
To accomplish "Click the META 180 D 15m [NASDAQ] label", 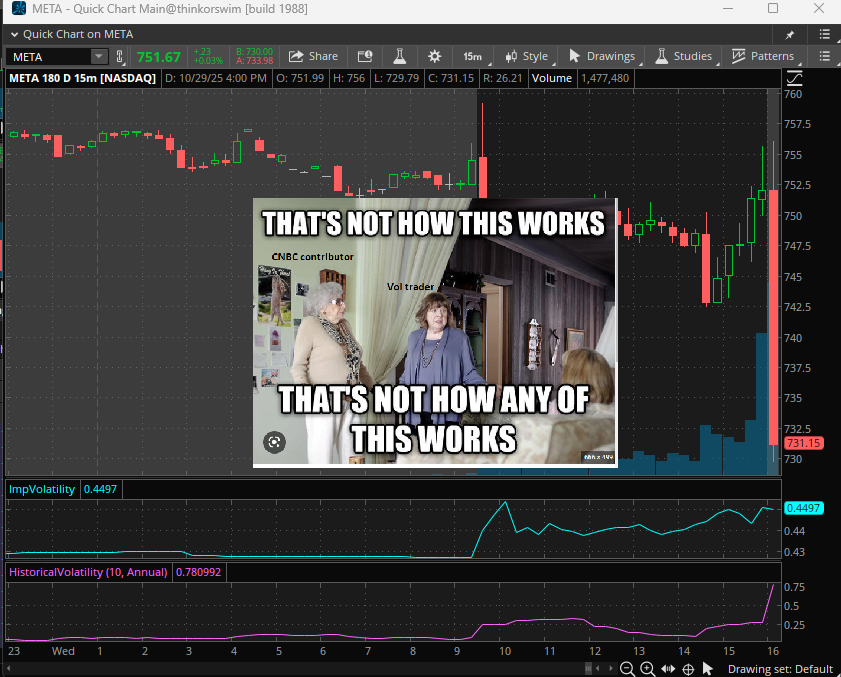I will pos(83,78).
